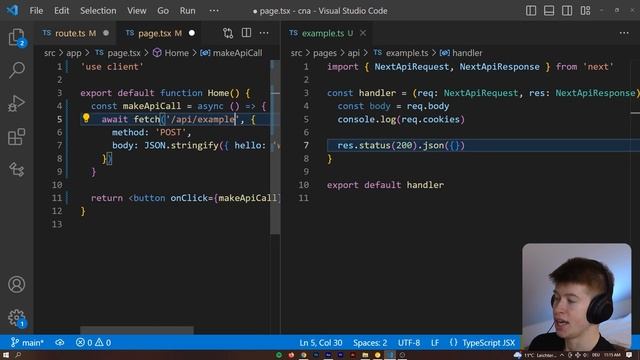Image resolution: width=640 pixels, height=360 pixels.
Task: Open the Accounts menu icon
Action: [16, 284]
